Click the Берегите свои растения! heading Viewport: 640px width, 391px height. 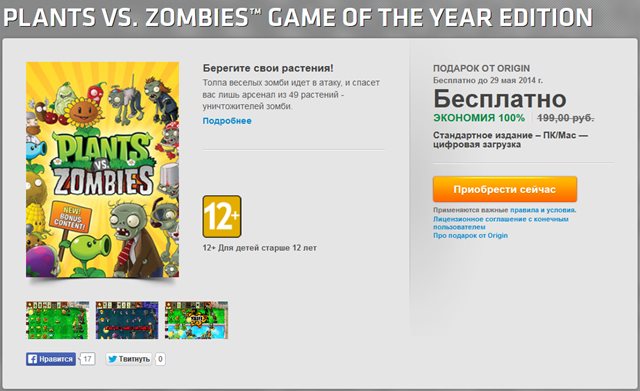[x=268, y=68]
